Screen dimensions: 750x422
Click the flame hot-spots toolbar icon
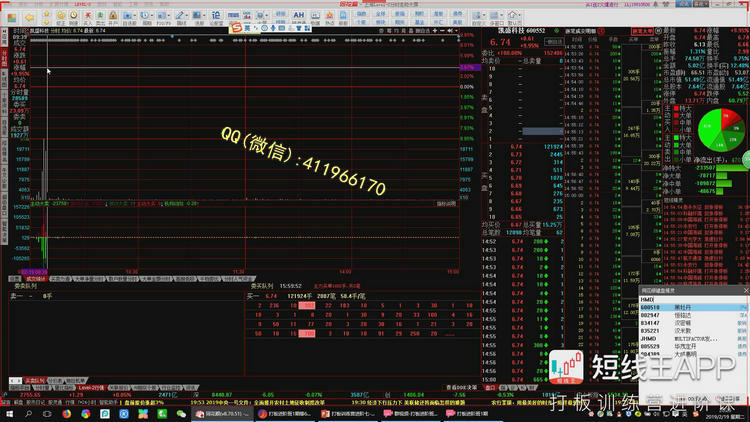(x=330, y=18)
